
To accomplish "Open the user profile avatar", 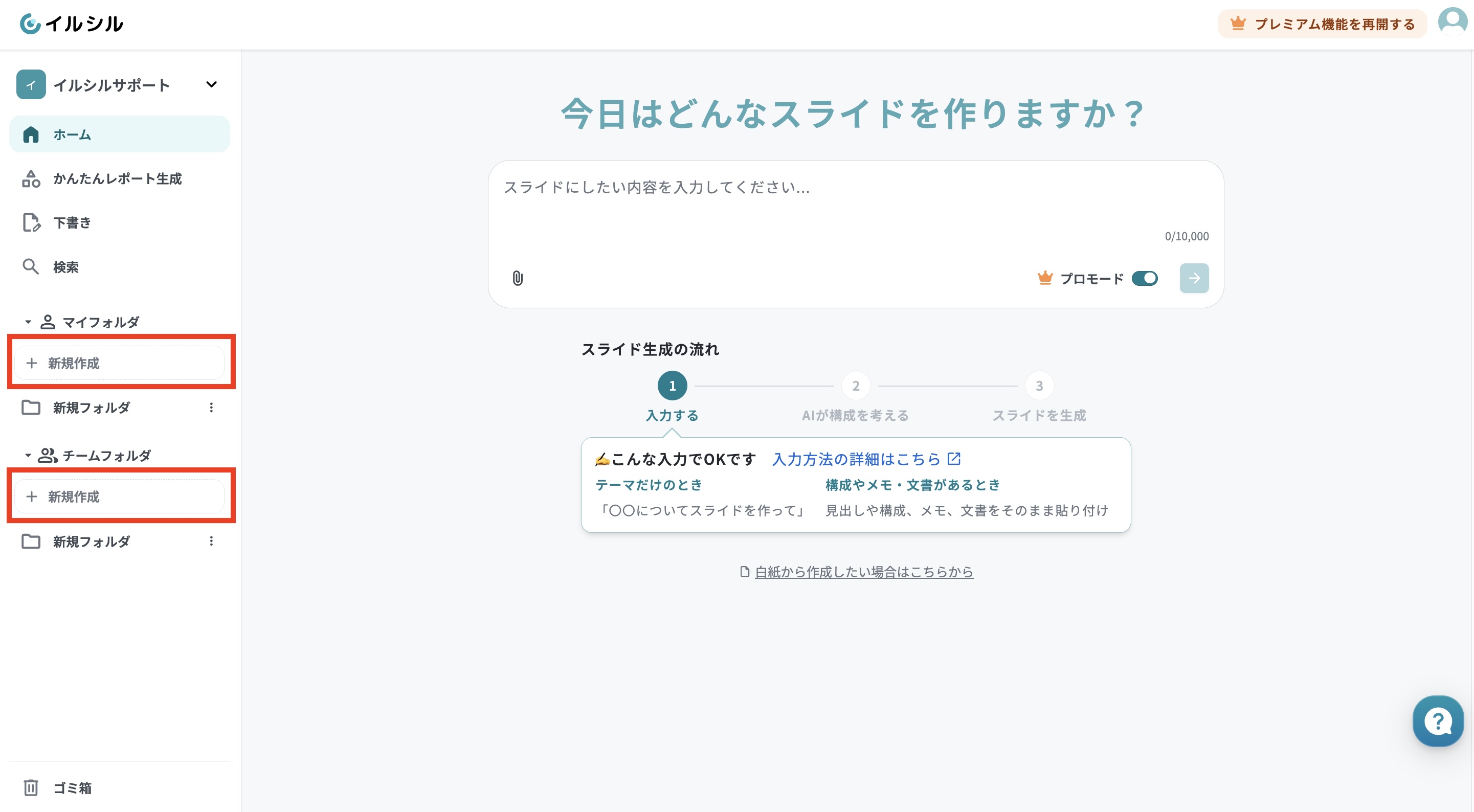I will 1452,22.
